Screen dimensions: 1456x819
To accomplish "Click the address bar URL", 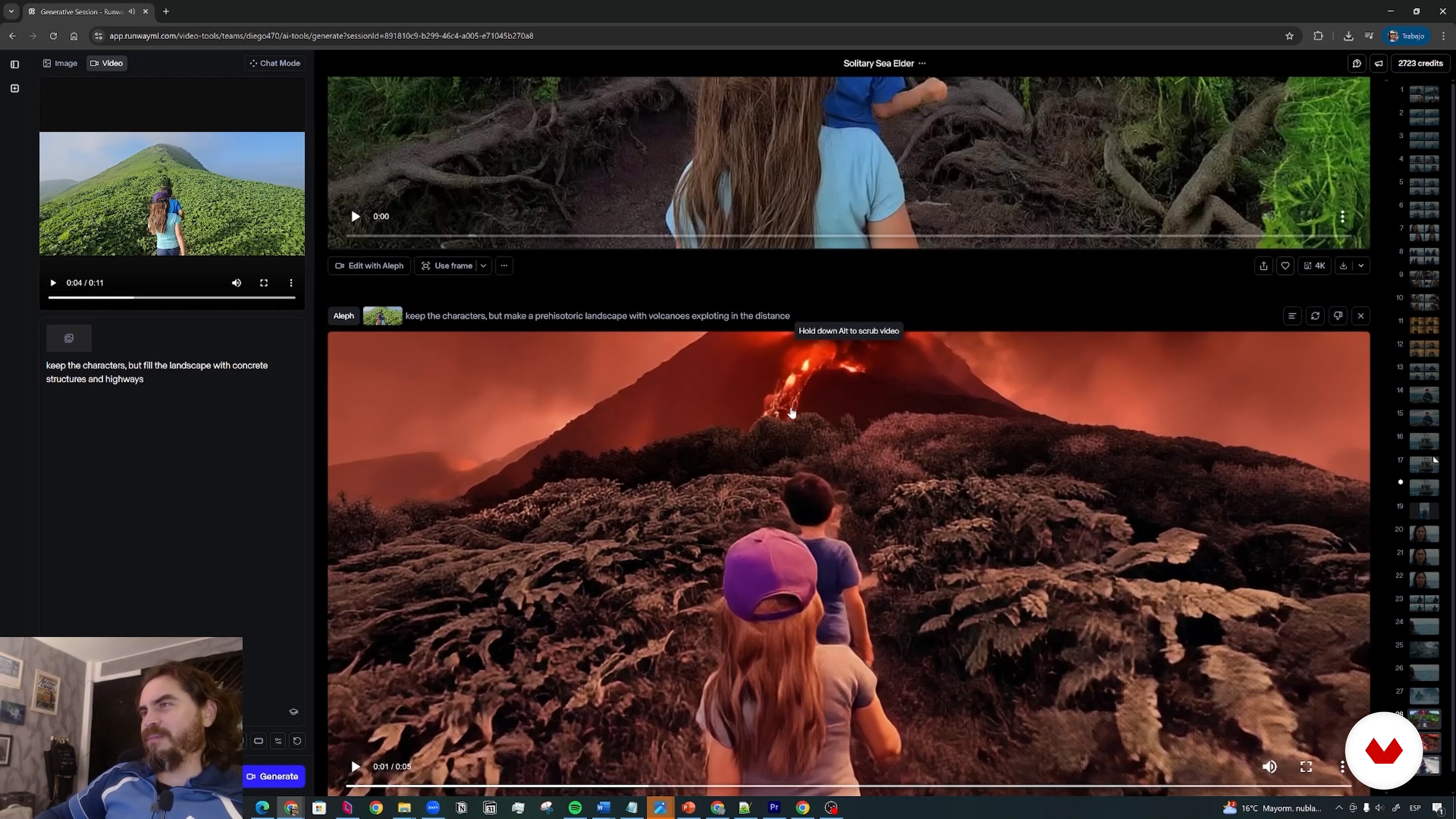I will click(321, 36).
